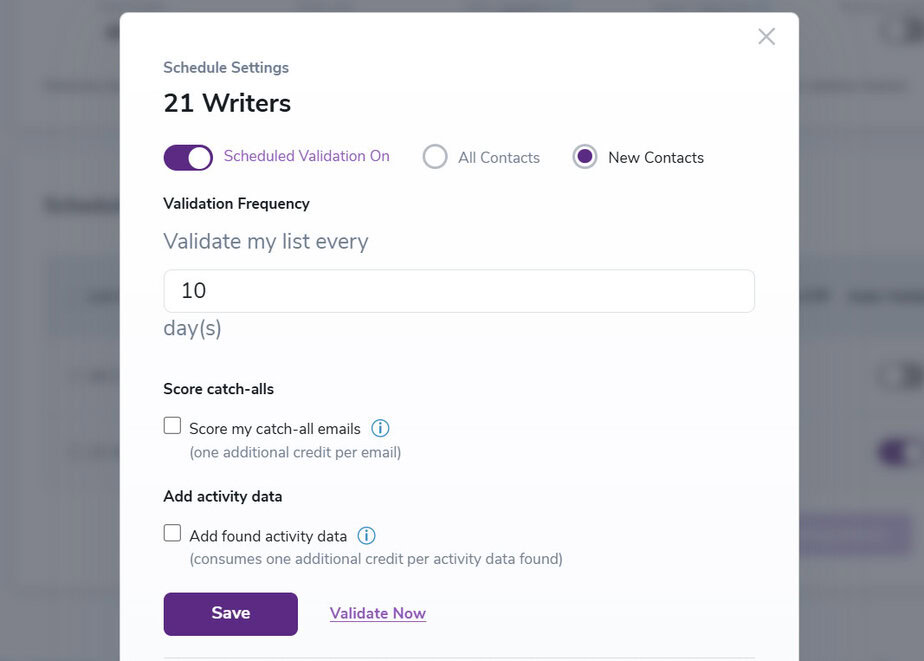Click the 'Add found activity data' label
924x661 pixels.
point(268,536)
